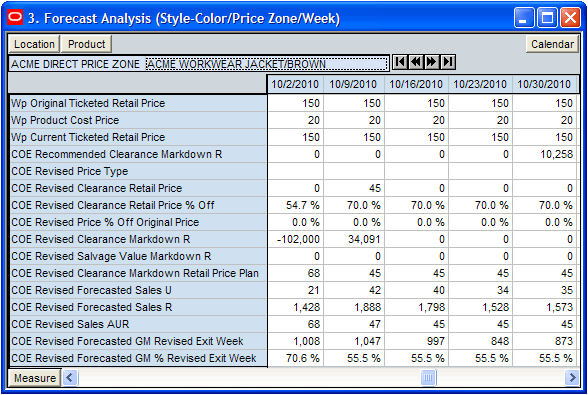Click Forecasted Sales U cell showing 21
The height and width of the screenshot is (395, 588).
click(295, 290)
